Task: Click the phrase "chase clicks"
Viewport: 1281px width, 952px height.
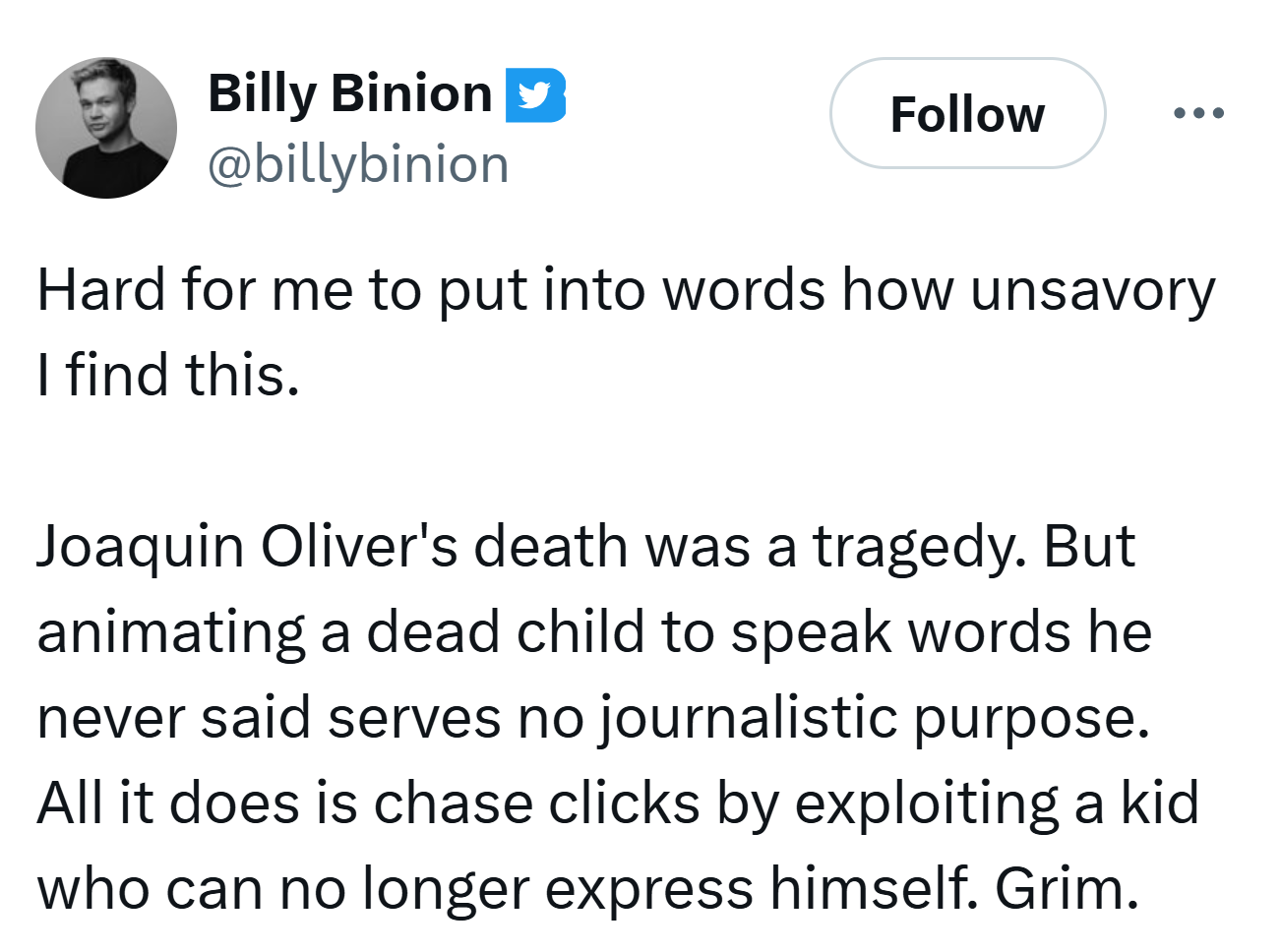Action: [x=536, y=803]
